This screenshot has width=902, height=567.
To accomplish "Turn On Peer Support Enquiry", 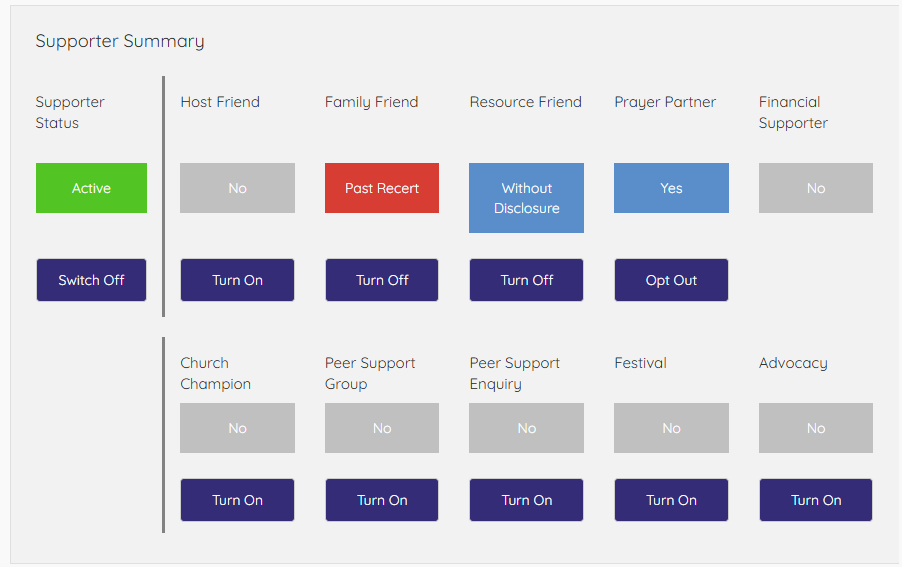I will click(526, 500).
